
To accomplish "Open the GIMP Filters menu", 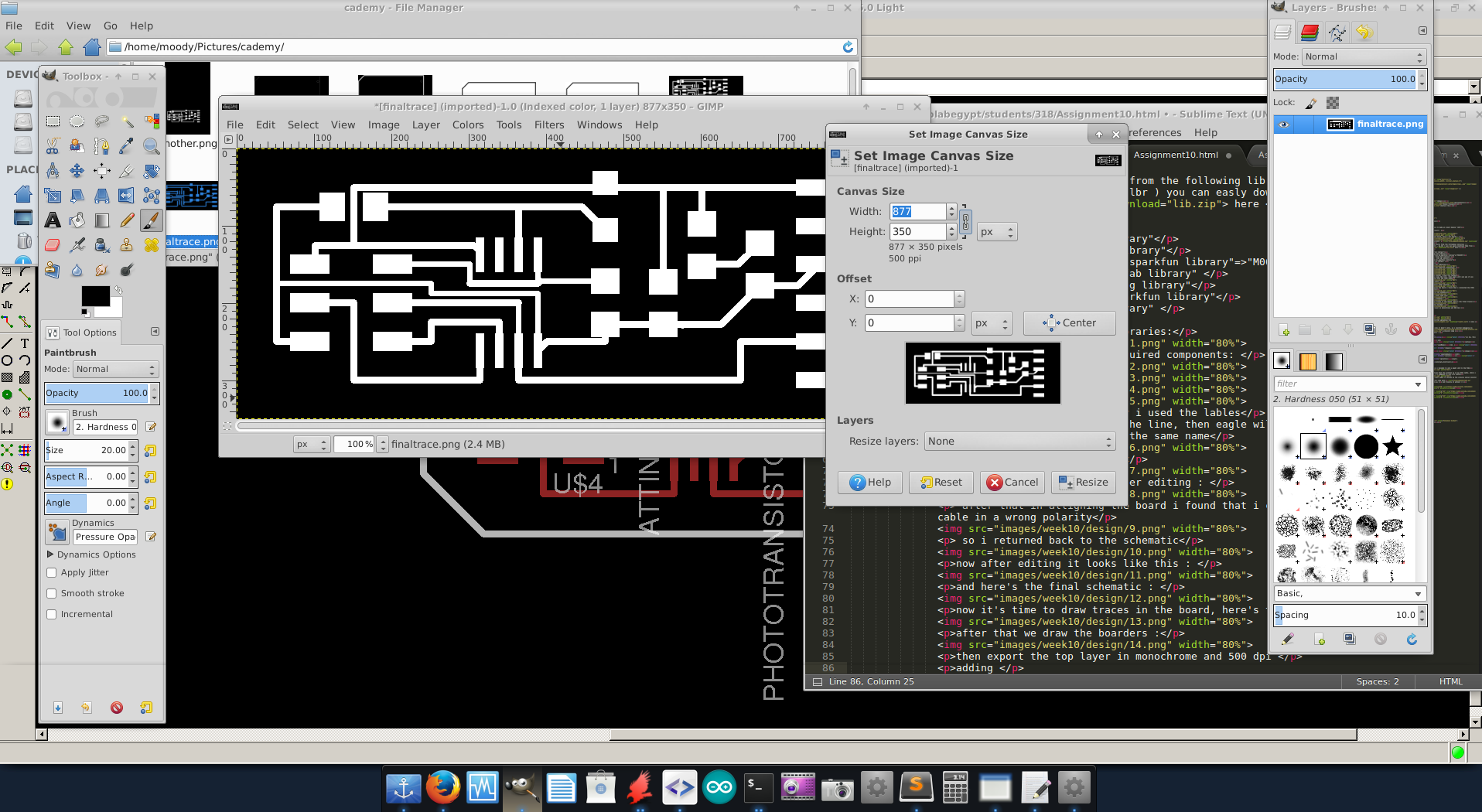I will pos(549,125).
